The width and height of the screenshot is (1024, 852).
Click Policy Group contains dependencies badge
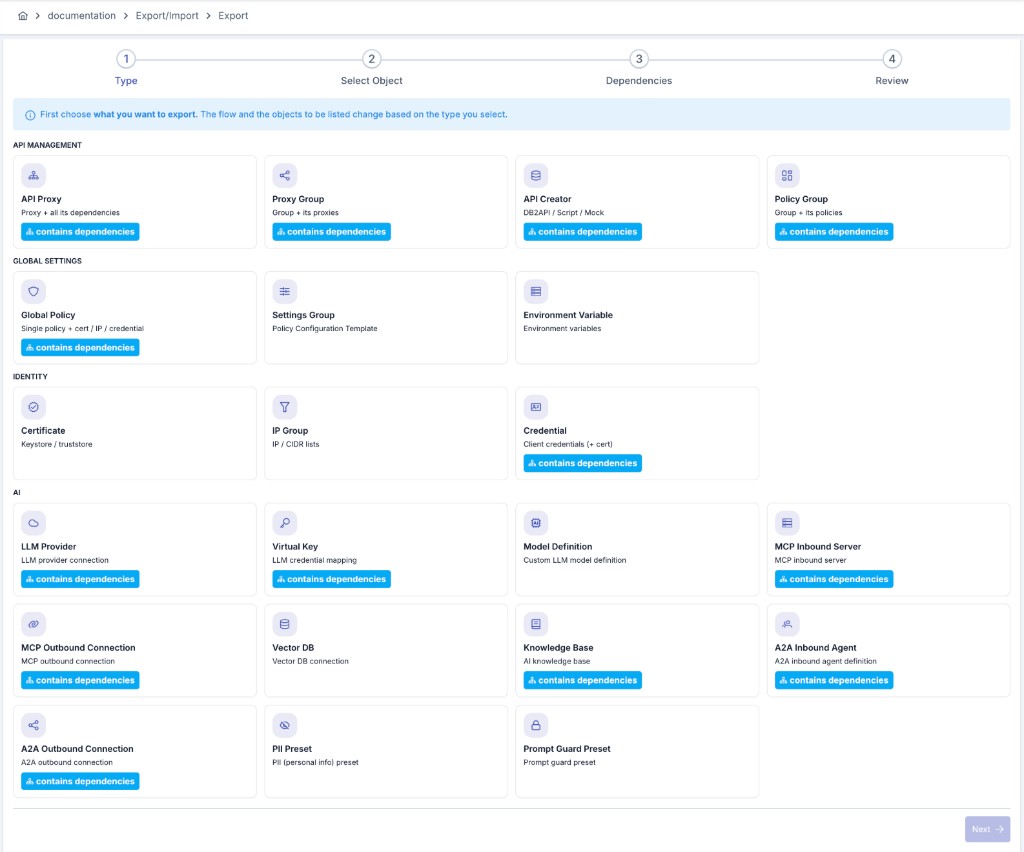tap(834, 232)
